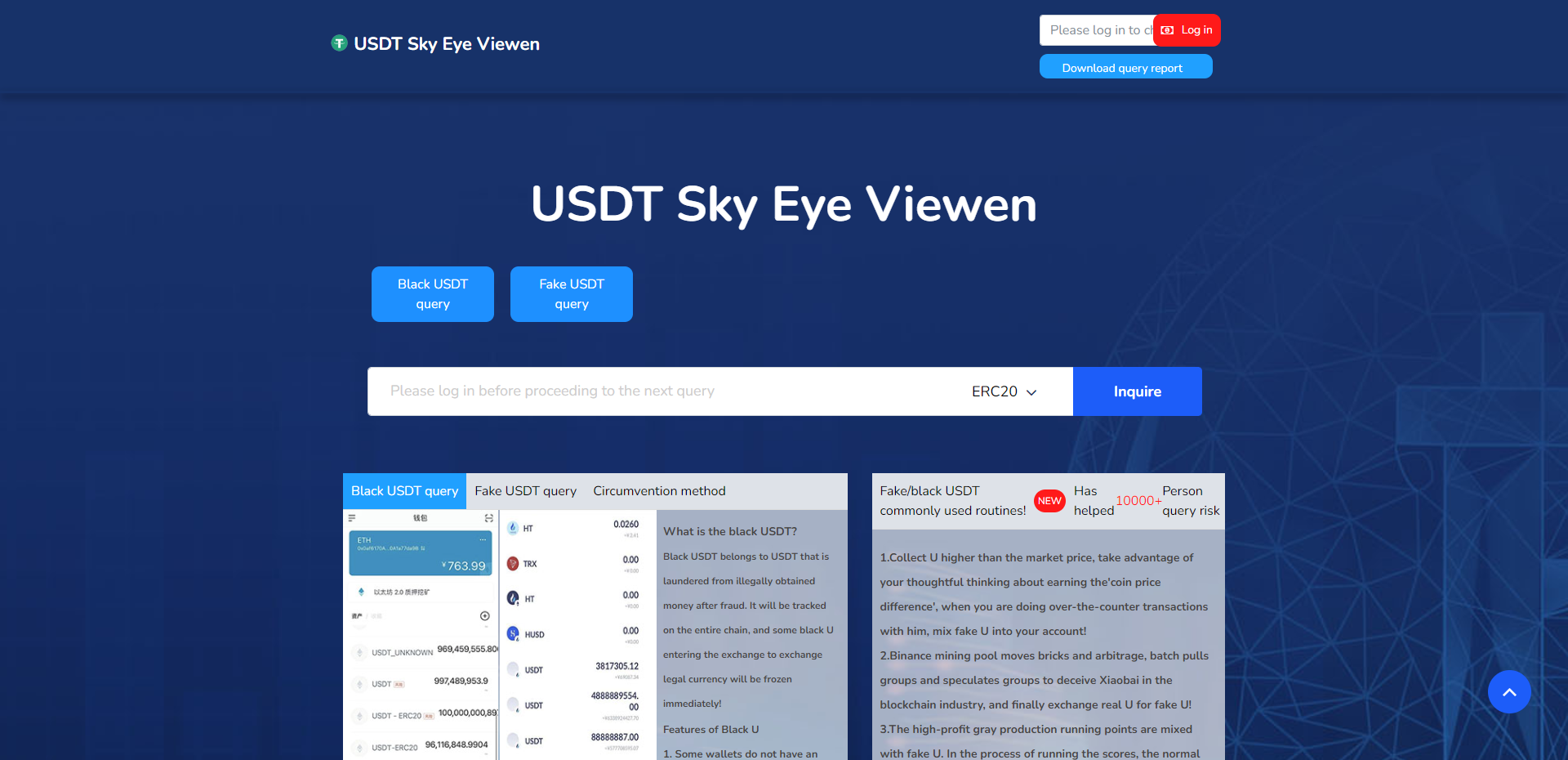The height and width of the screenshot is (760, 1568).
Task: Open the ERC20 network dropdown
Action: point(1004,391)
